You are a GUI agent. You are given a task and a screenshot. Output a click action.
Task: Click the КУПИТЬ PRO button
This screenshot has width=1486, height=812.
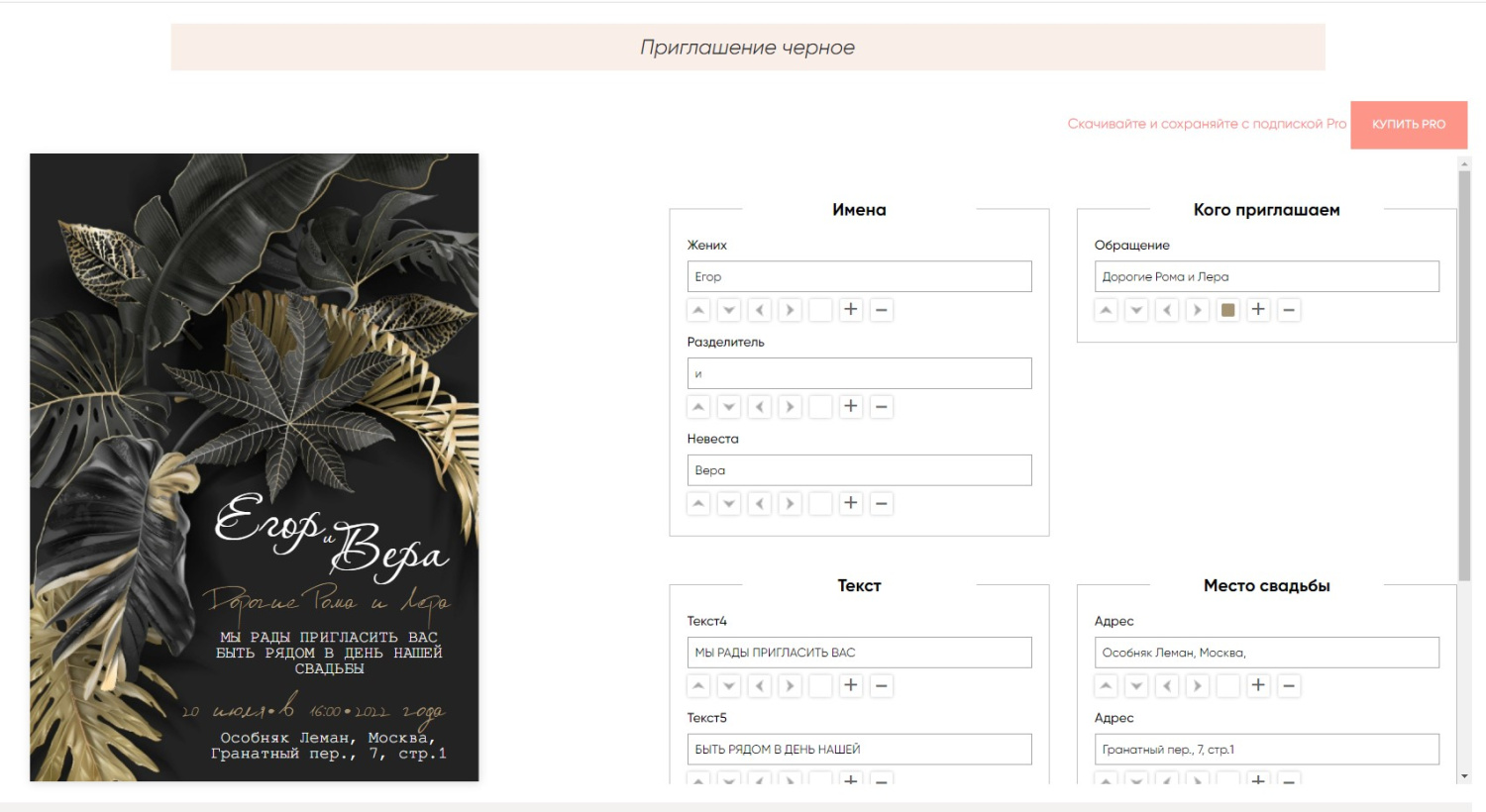pos(1409,125)
